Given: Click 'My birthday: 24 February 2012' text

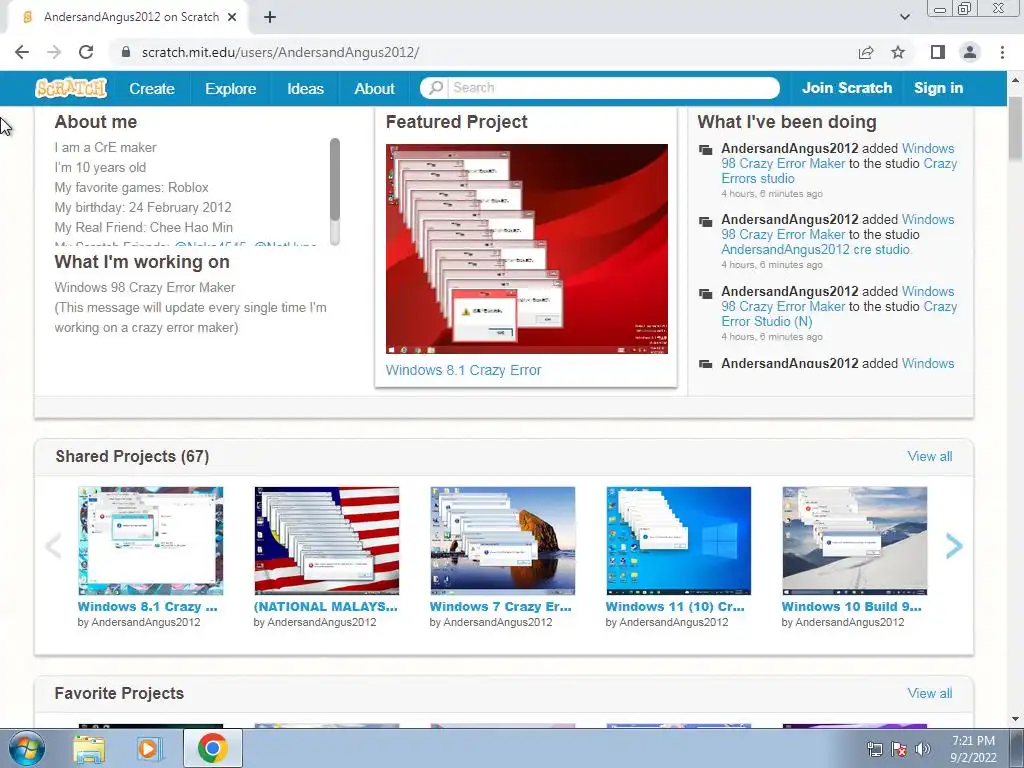Looking at the screenshot, I should [x=143, y=208].
